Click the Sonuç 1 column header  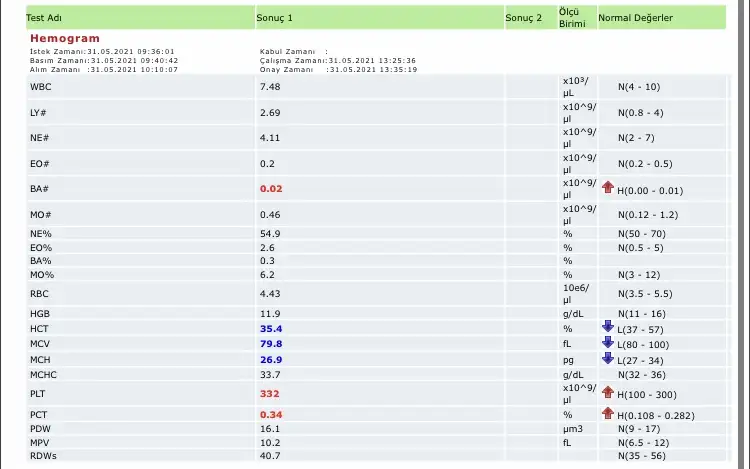point(276,18)
